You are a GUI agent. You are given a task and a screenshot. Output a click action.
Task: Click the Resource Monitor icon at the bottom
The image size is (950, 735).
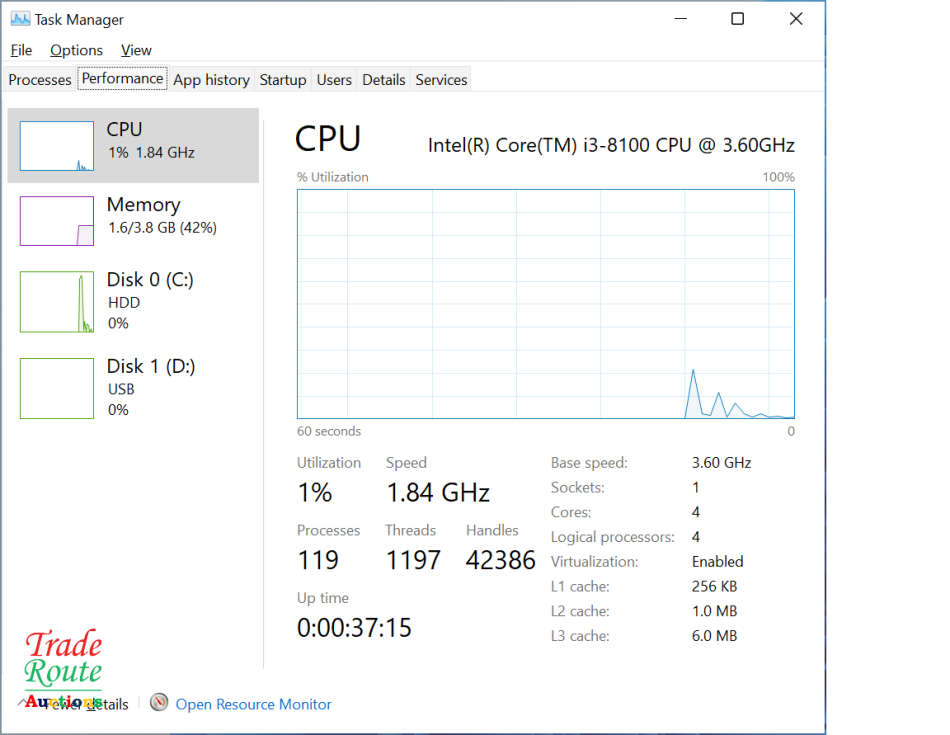159,703
